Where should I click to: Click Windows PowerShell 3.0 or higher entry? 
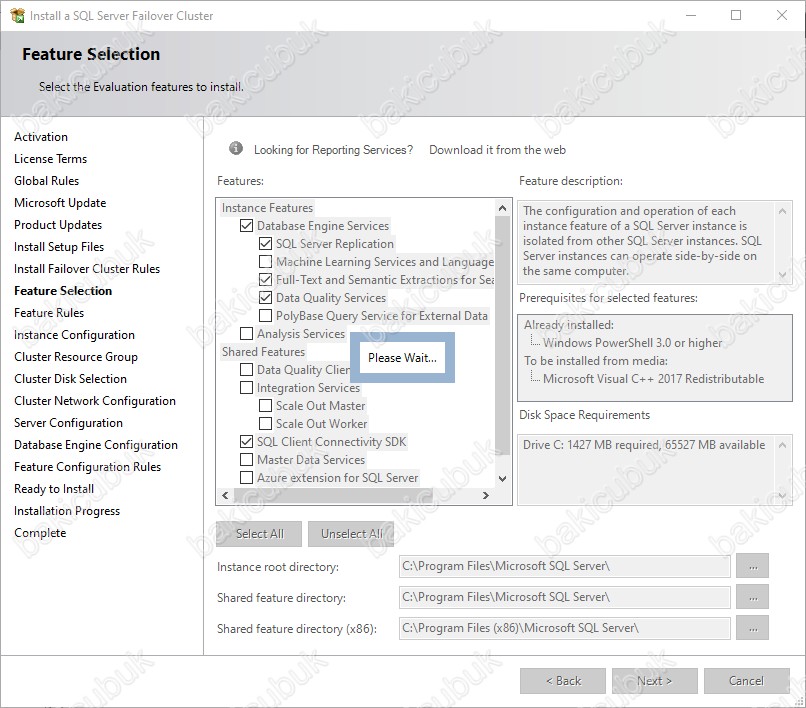[632, 343]
